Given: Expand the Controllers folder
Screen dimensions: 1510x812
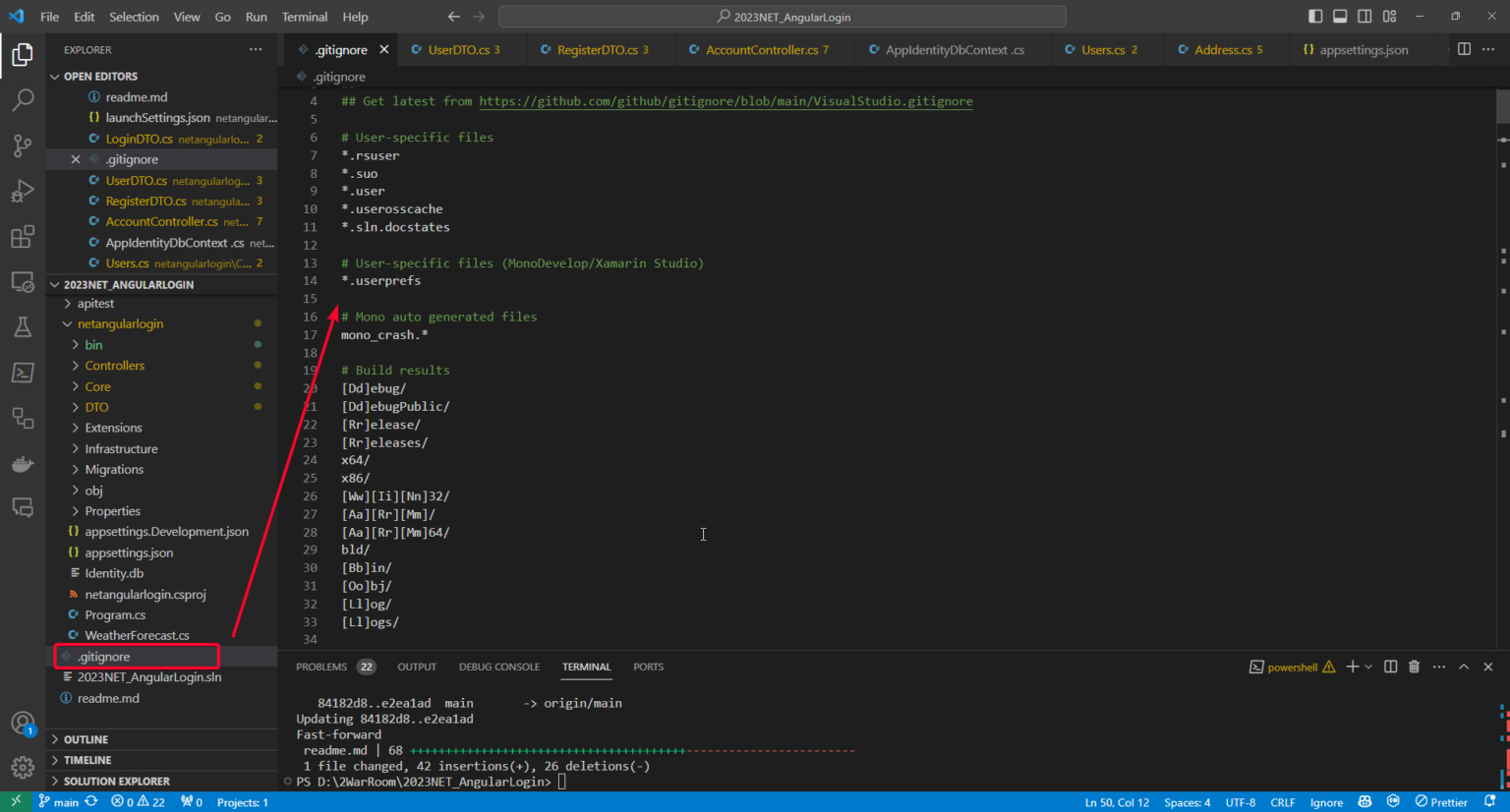Looking at the screenshot, I should [113, 365].
